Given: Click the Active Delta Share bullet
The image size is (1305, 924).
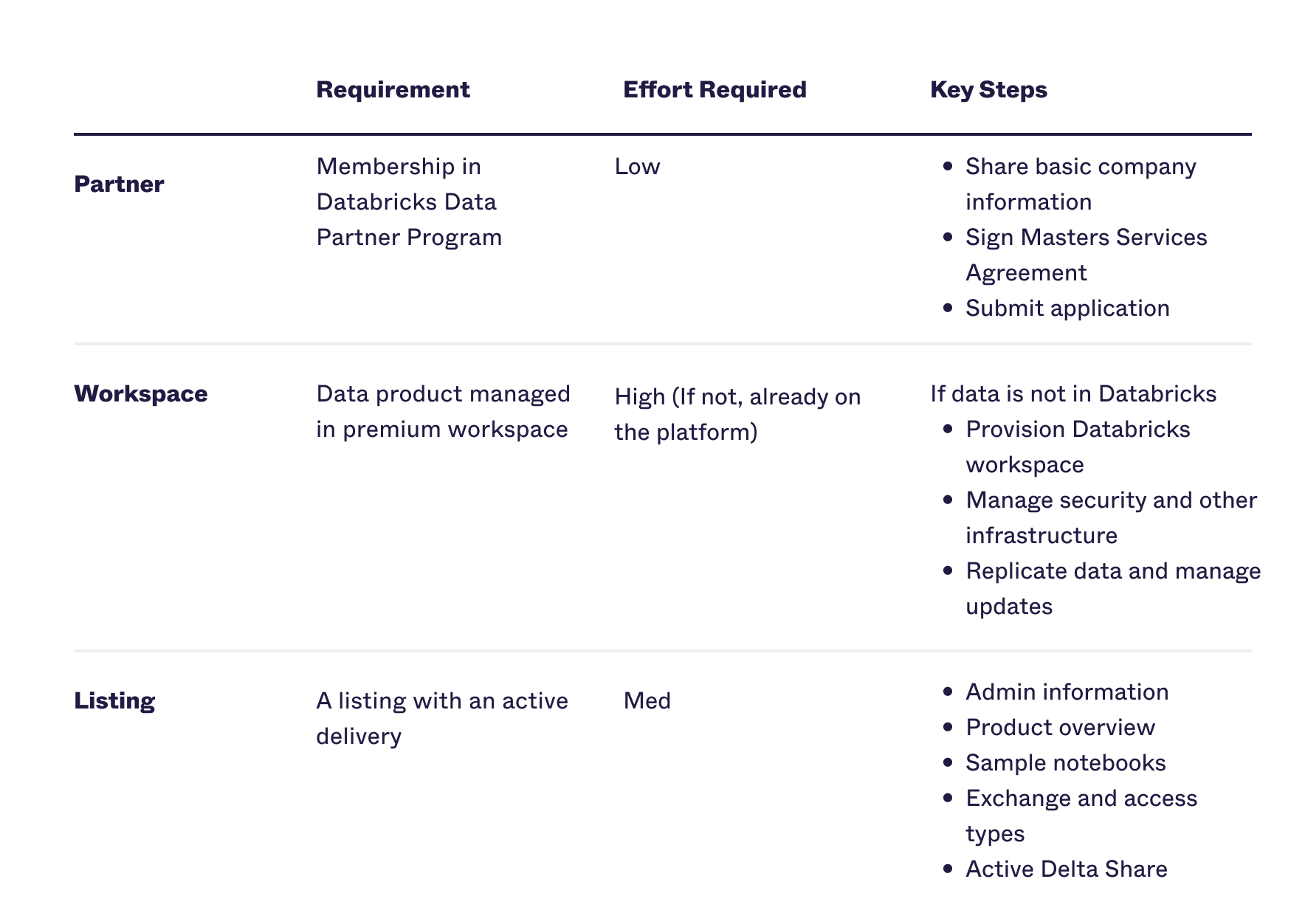Looking at the screenshot, I should (x=1066, y=869).
